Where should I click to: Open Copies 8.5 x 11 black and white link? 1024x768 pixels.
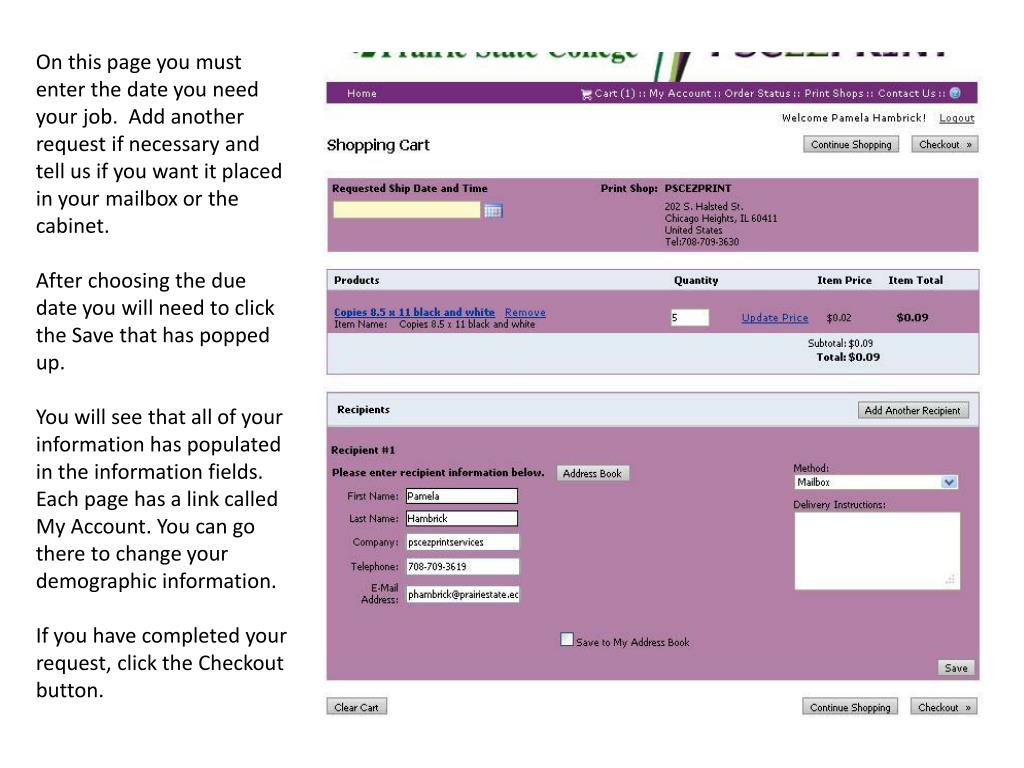coord(414,312)
